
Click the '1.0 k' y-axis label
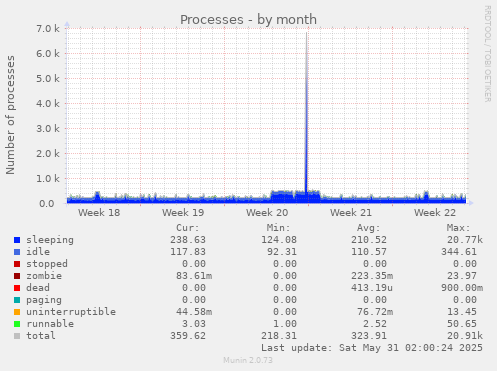[48, 179]
